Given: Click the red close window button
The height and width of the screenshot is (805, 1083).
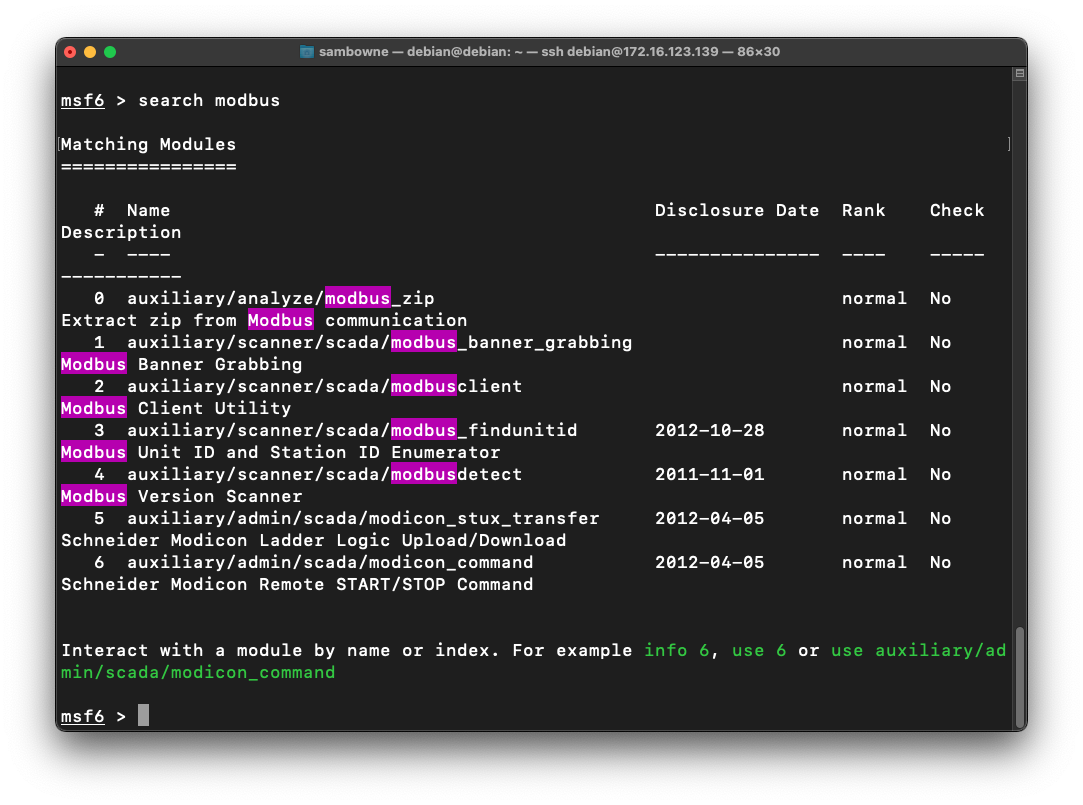Looking at the screenshot, I should click(70, 52).
